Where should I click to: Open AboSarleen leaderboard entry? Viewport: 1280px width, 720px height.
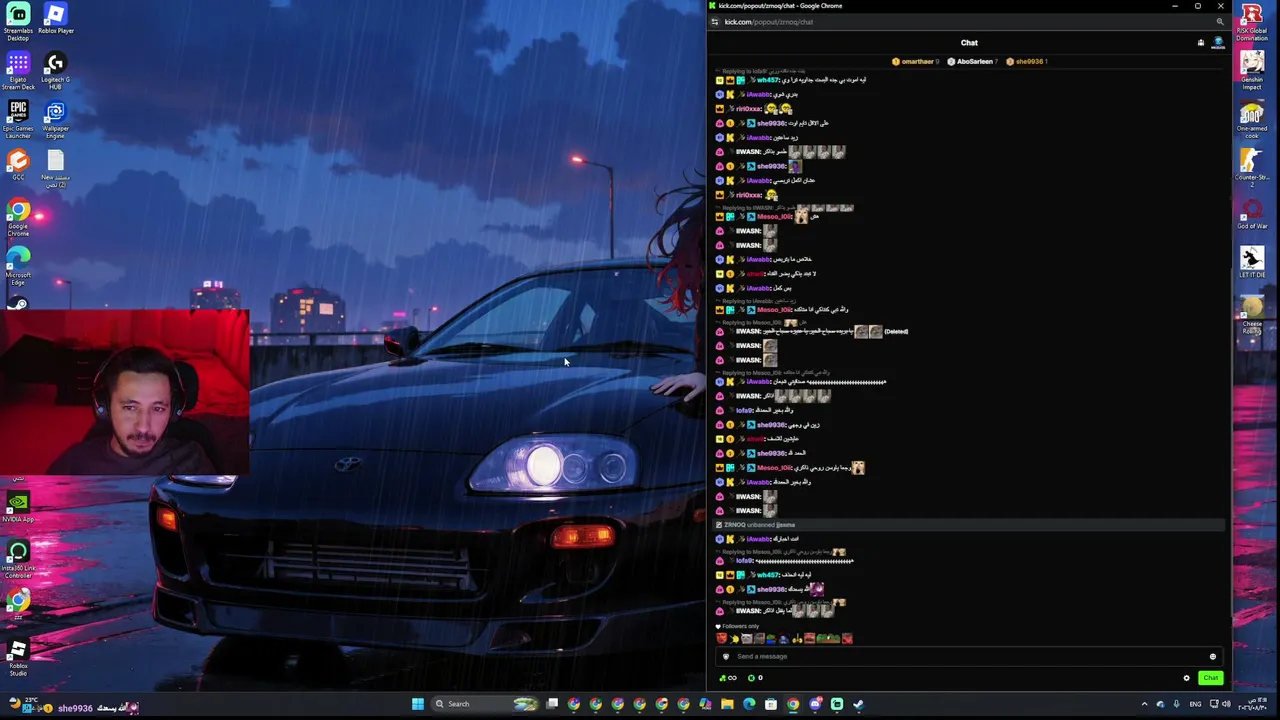[x=974, y=62]
